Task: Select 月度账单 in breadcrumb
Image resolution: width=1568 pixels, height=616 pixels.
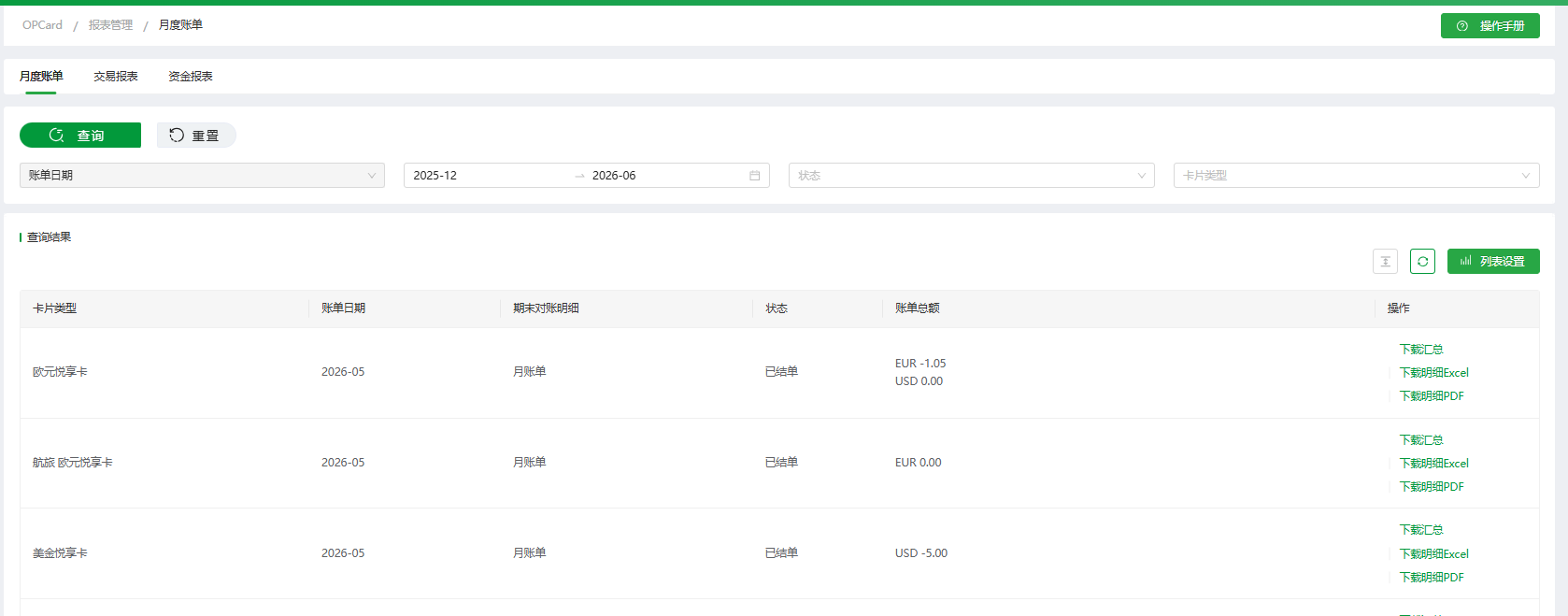Action: click(180, 25)
